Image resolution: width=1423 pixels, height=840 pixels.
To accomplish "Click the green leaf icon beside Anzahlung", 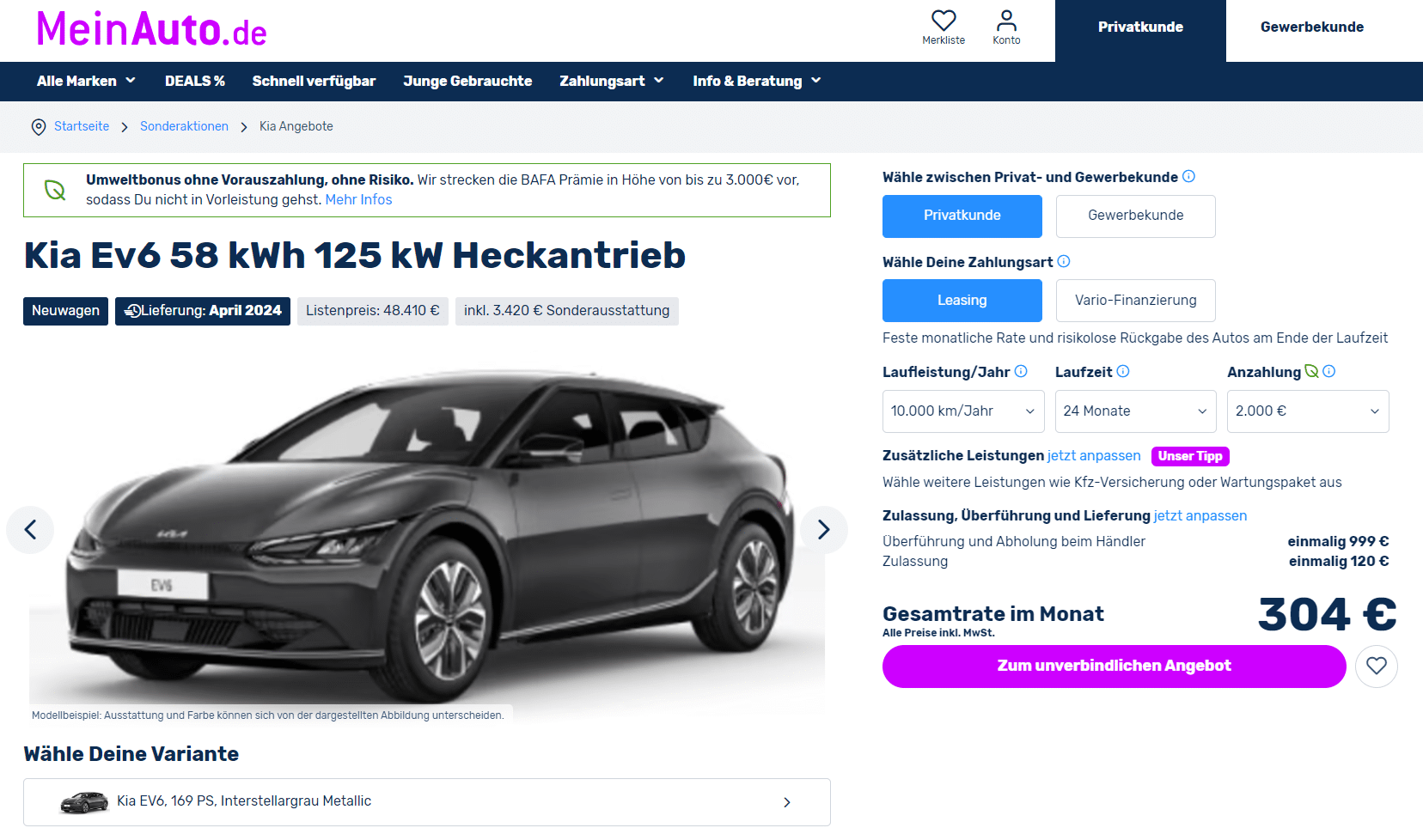I will pos(1311,371).
